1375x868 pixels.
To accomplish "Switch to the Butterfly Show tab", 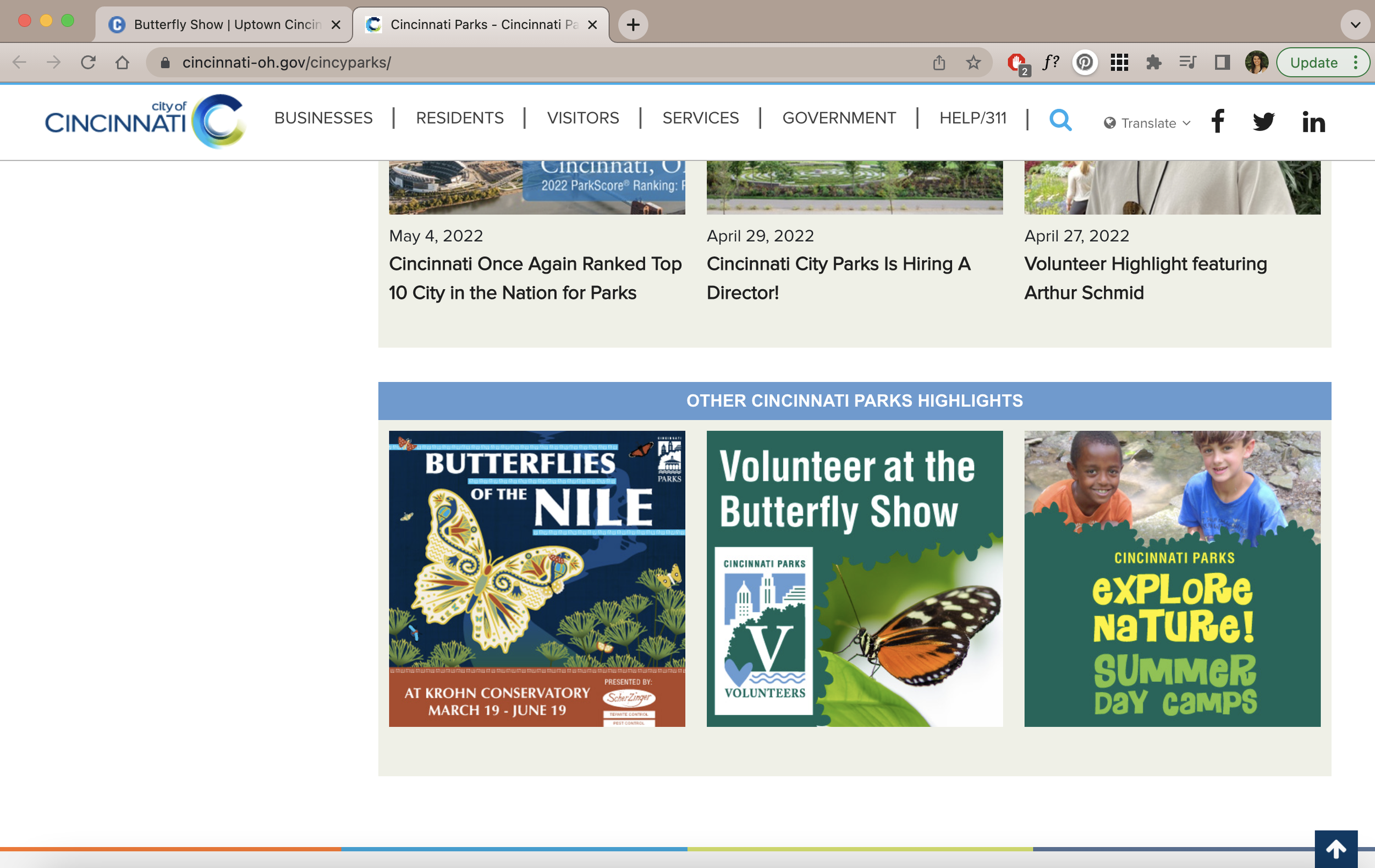I will (x=224, y=25).
